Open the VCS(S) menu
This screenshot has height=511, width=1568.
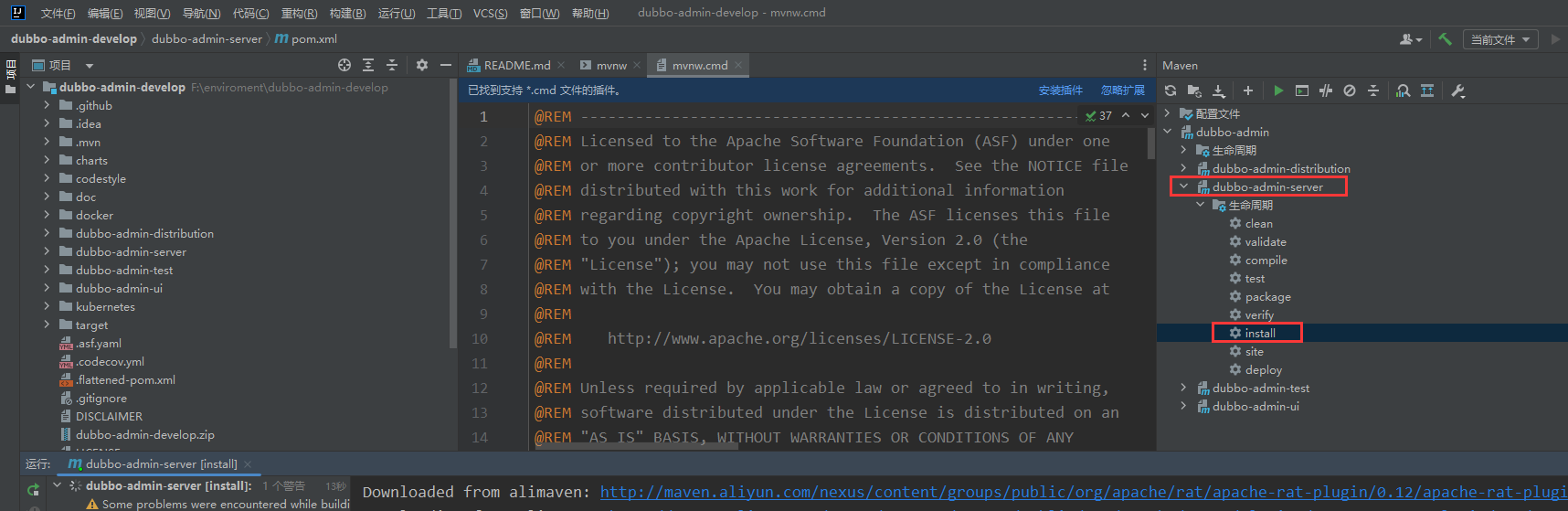pyautogui.click(x=490, y=13)
